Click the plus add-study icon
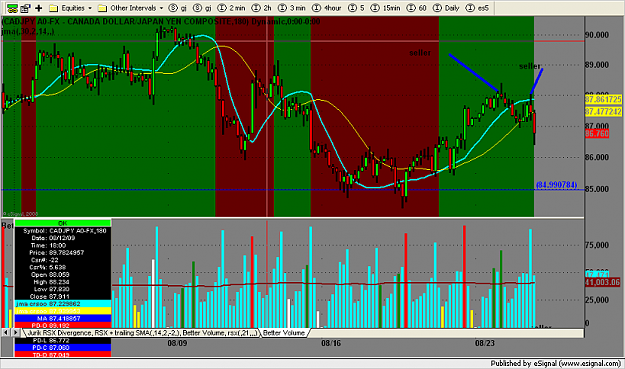 [x=39, y=8]
